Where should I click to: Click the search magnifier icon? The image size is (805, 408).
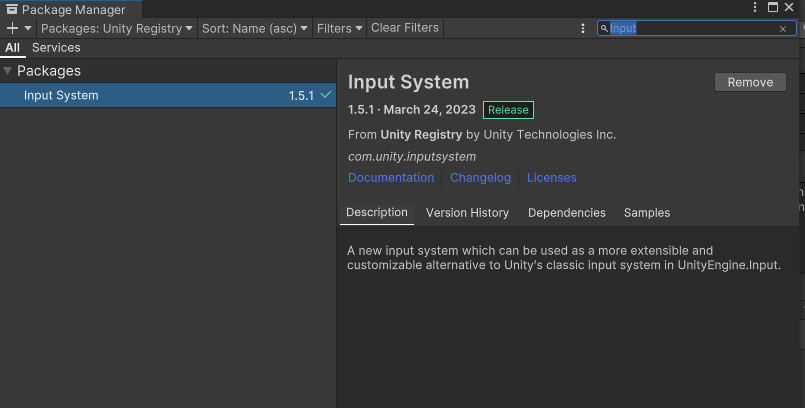604,28
